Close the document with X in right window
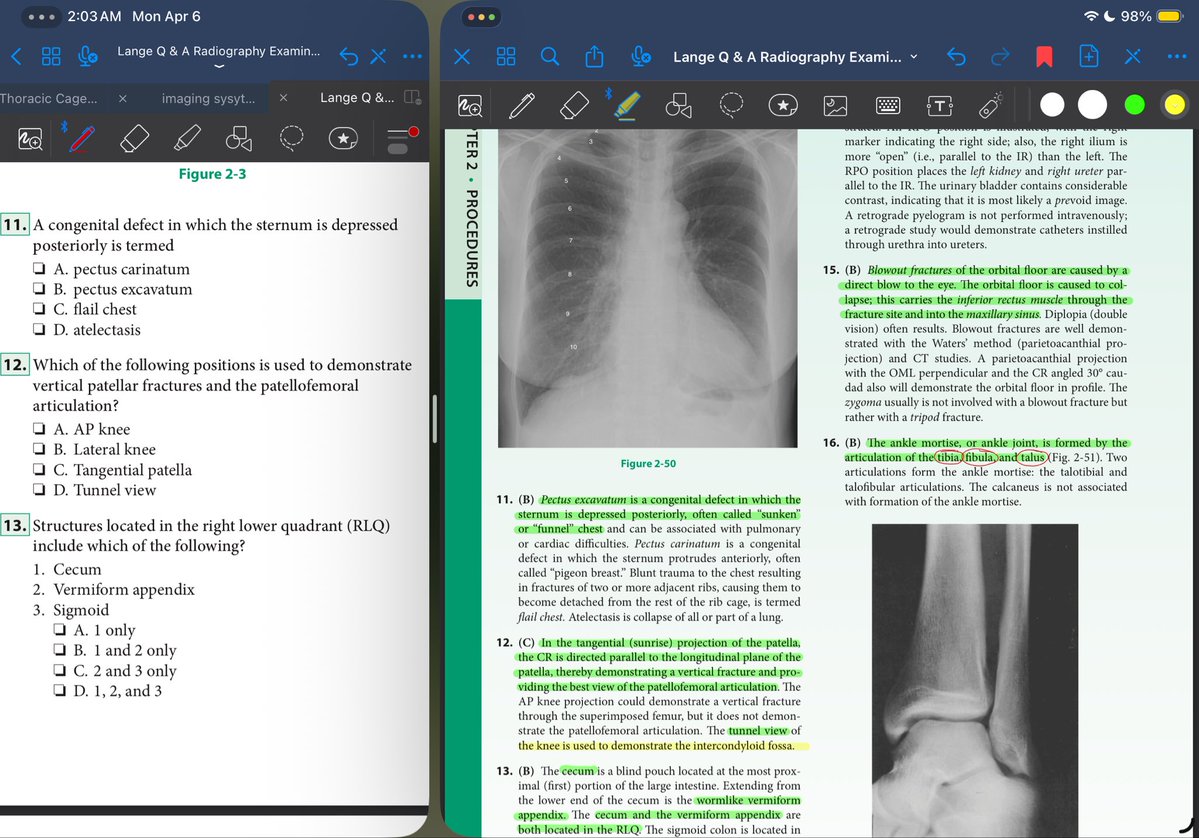1199x838 pixels. tap(462, 57)
